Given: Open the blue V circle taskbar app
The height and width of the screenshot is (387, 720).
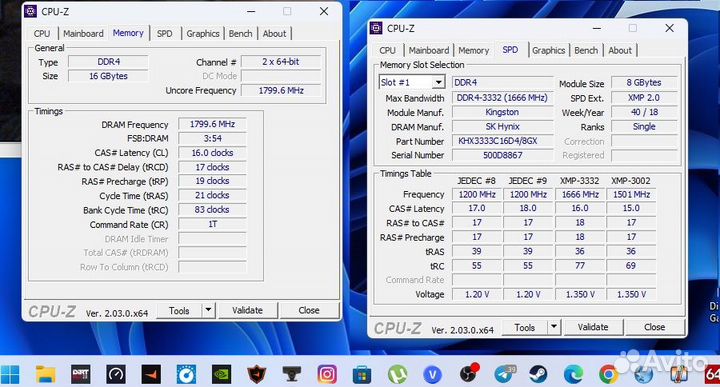Looking at the screenshot, I should pos(432,375).
